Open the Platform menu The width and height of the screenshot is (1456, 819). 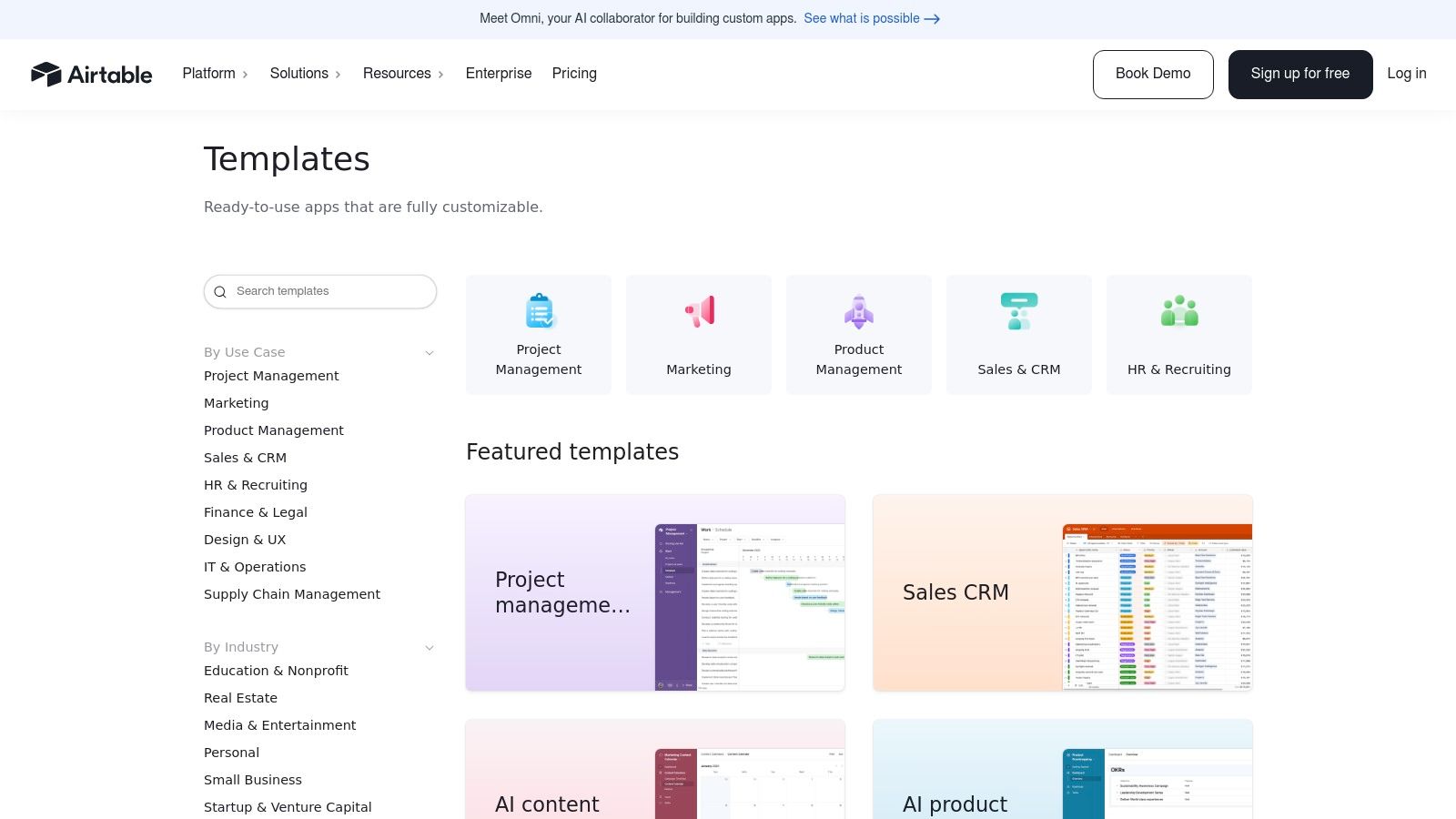215,74
